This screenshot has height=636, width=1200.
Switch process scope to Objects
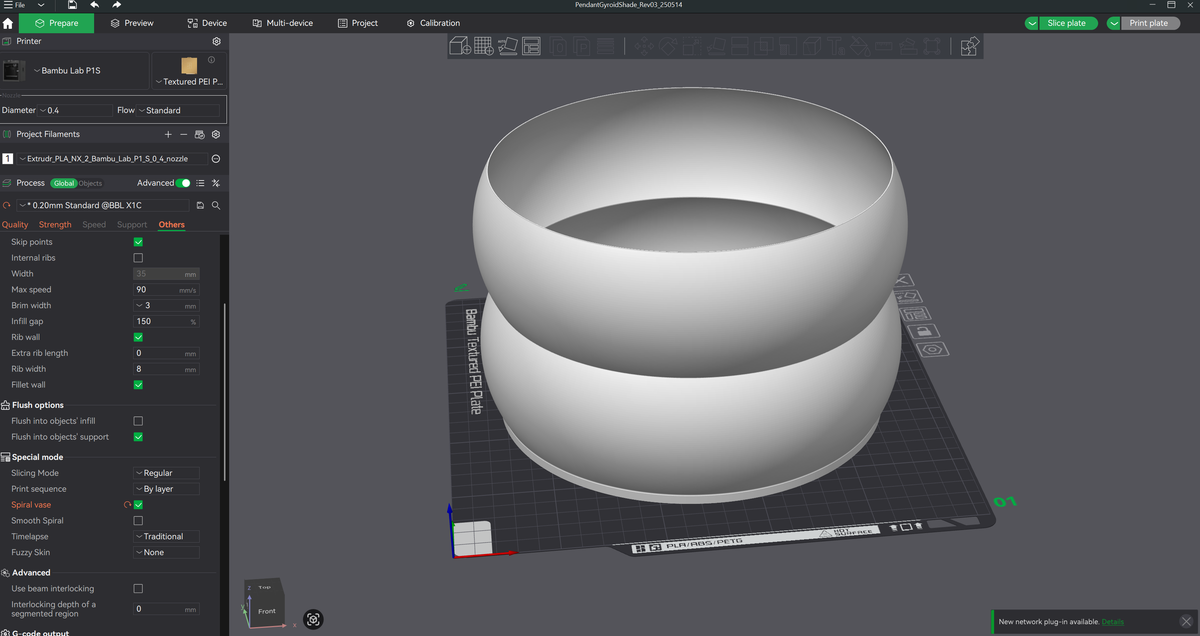tap(91, 183)
